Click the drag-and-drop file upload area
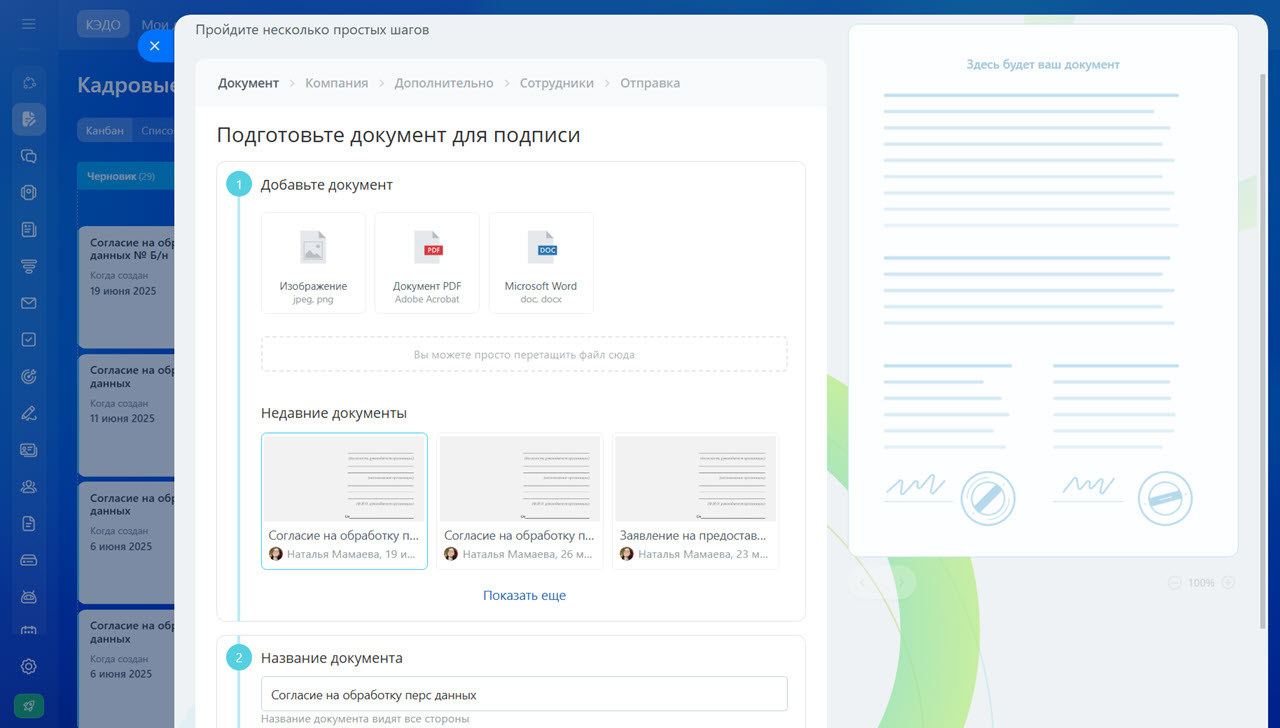The height and width of the screenshot is (728, 1280). click(x=524, y=354)
